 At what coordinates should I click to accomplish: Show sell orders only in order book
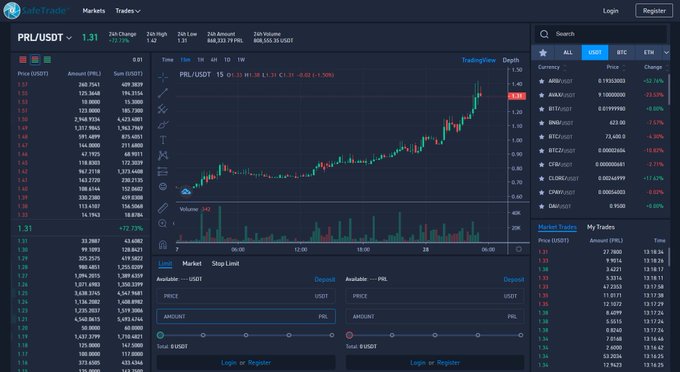coord(23,60)
